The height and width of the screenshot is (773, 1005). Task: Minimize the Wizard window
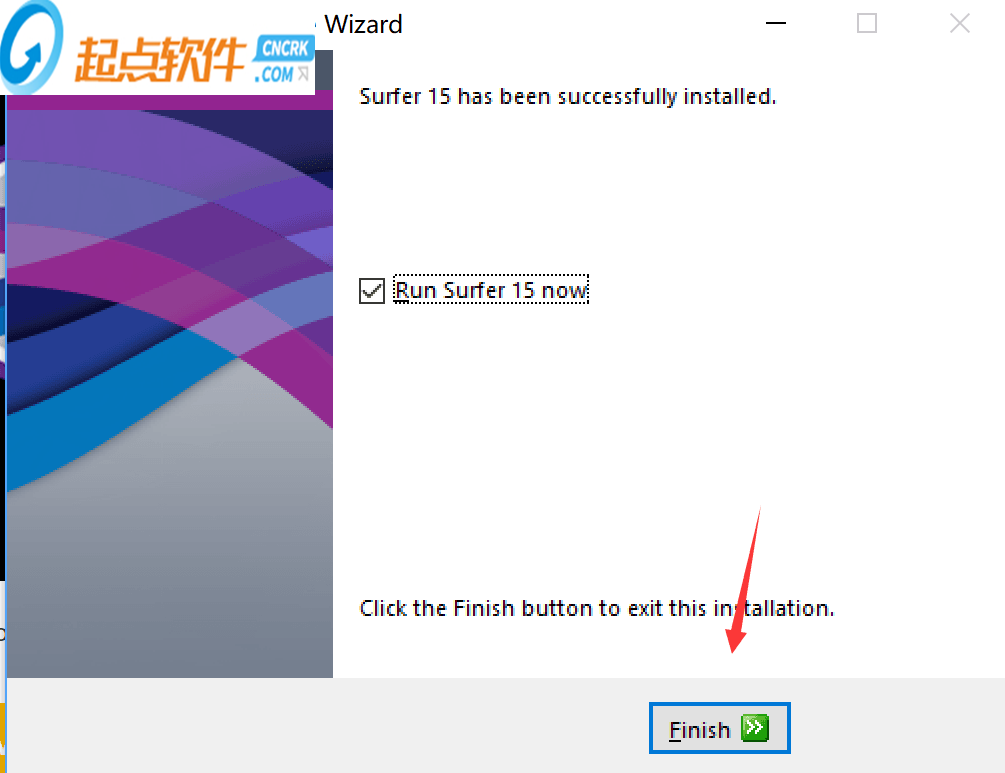[x=776, y=23]
